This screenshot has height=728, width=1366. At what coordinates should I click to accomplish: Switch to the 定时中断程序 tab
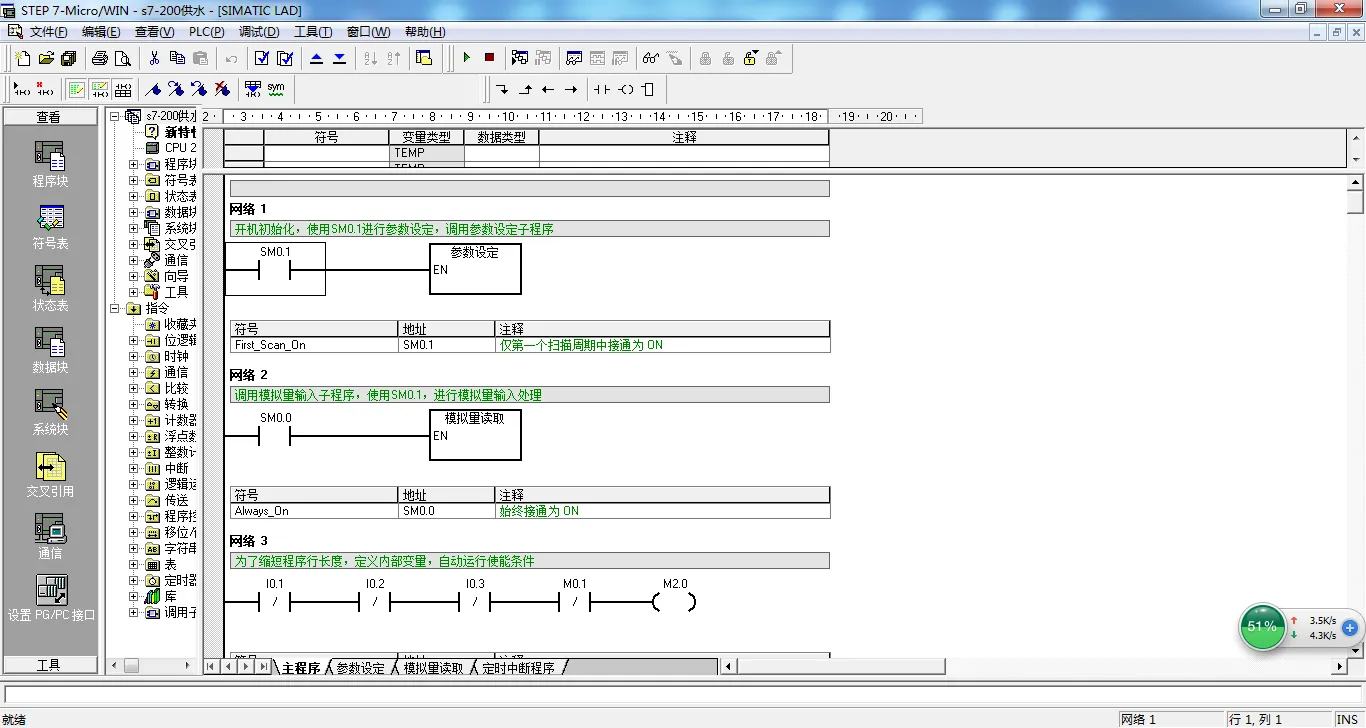tap(518, 668)
